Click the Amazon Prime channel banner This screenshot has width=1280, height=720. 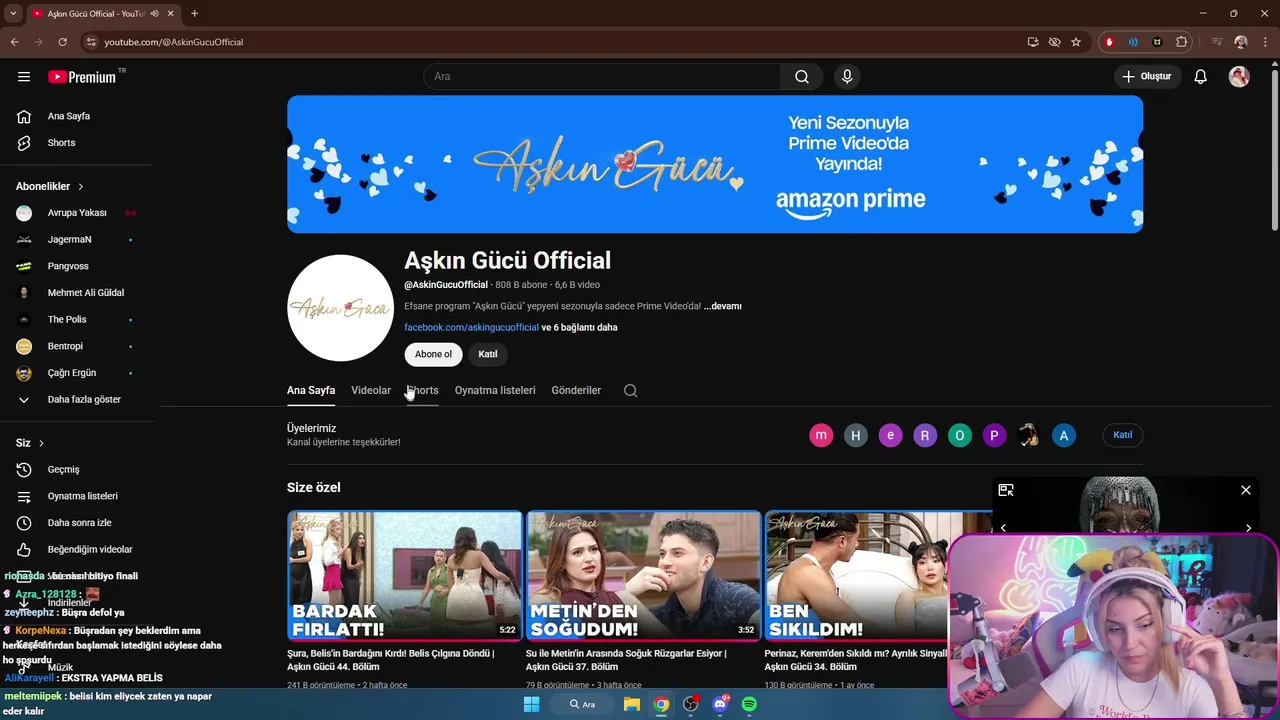tap(715, 164)
